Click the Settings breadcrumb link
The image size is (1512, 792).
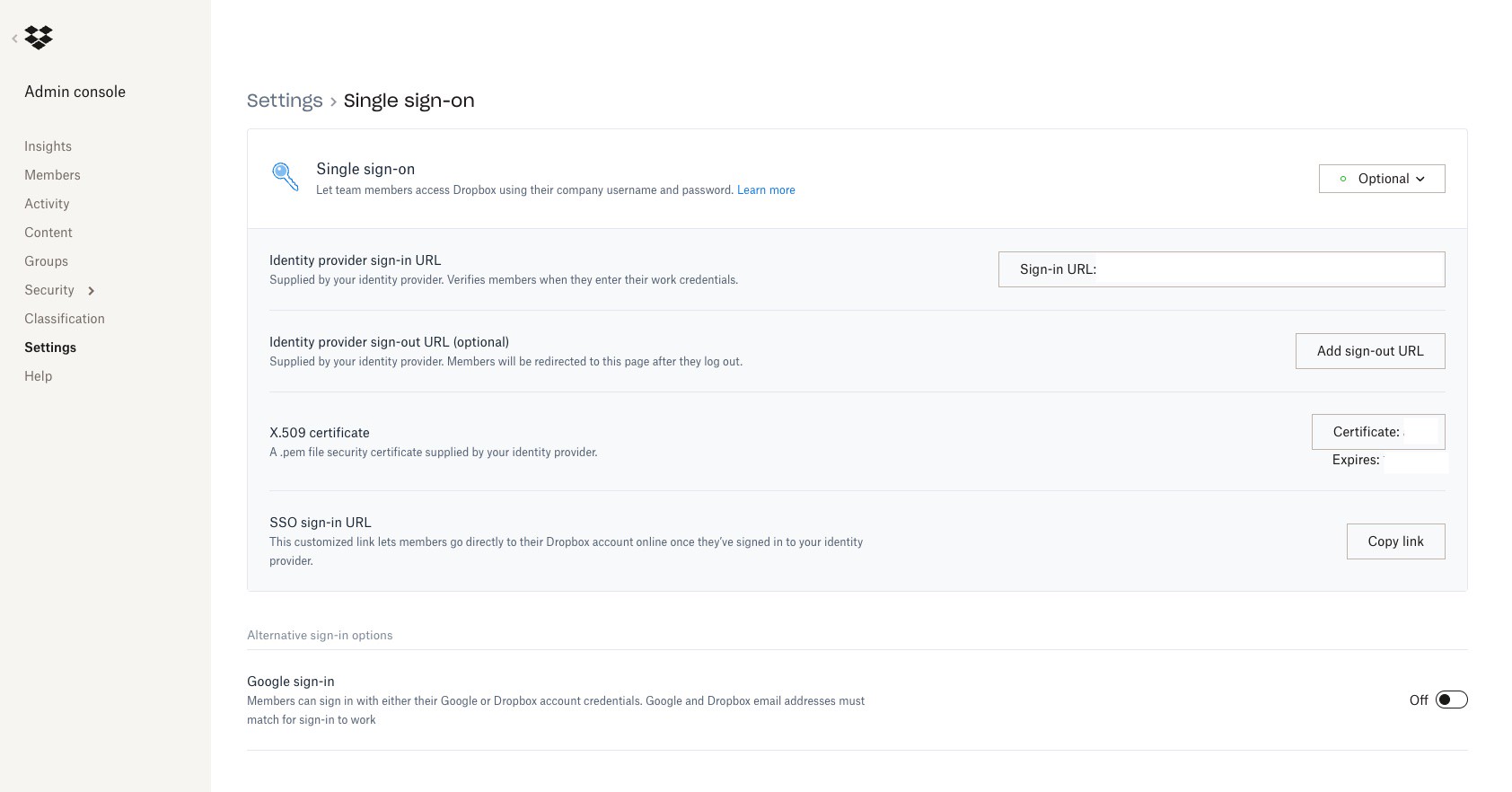coord(285,101)
